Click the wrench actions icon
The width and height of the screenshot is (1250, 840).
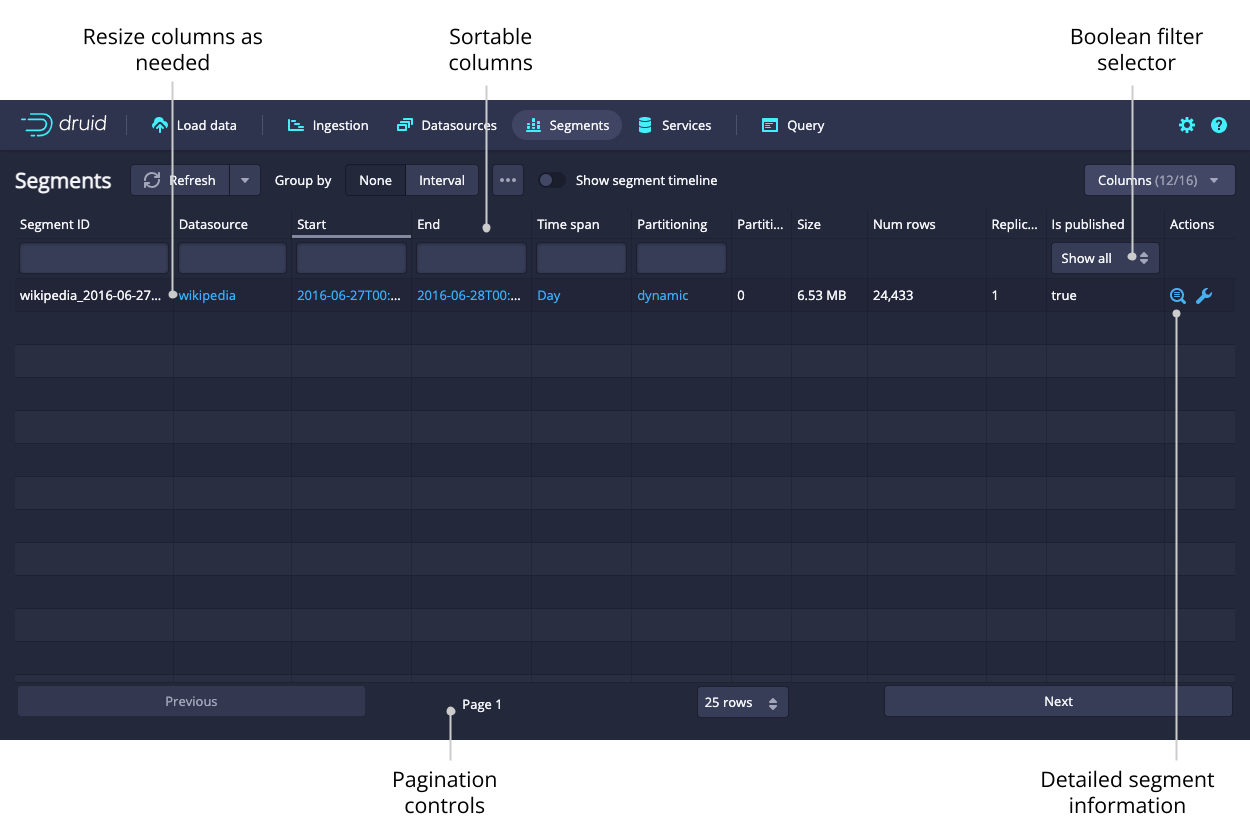(x=1204, y=296)
